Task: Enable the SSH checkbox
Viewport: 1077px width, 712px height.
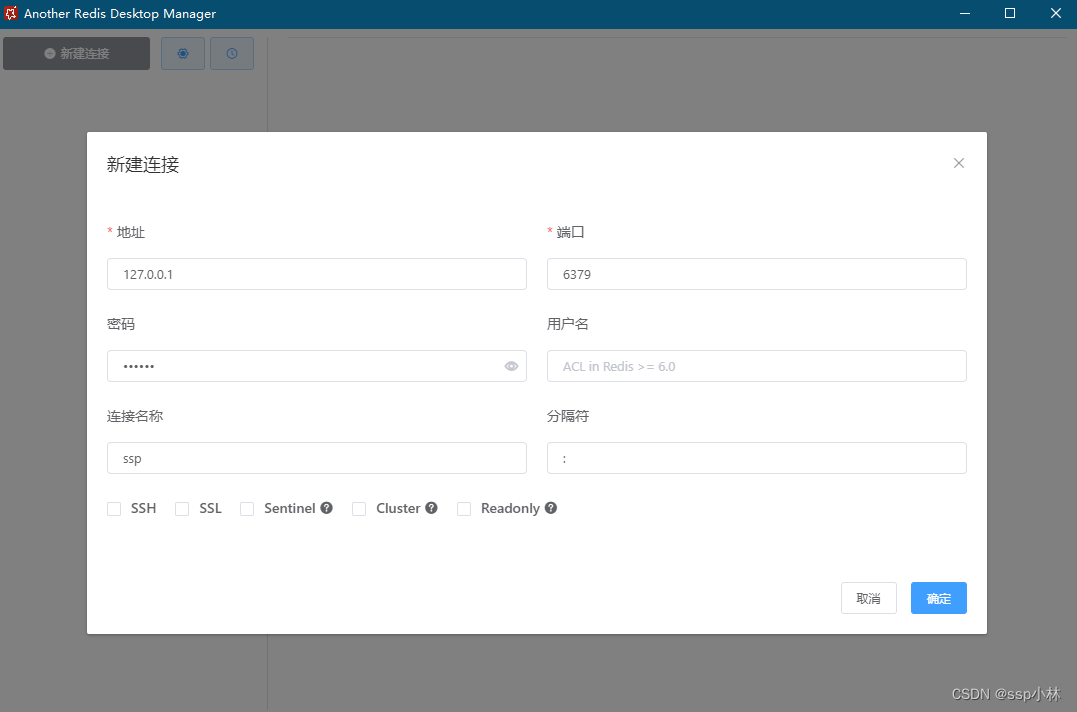Action: tap(114, 508)
